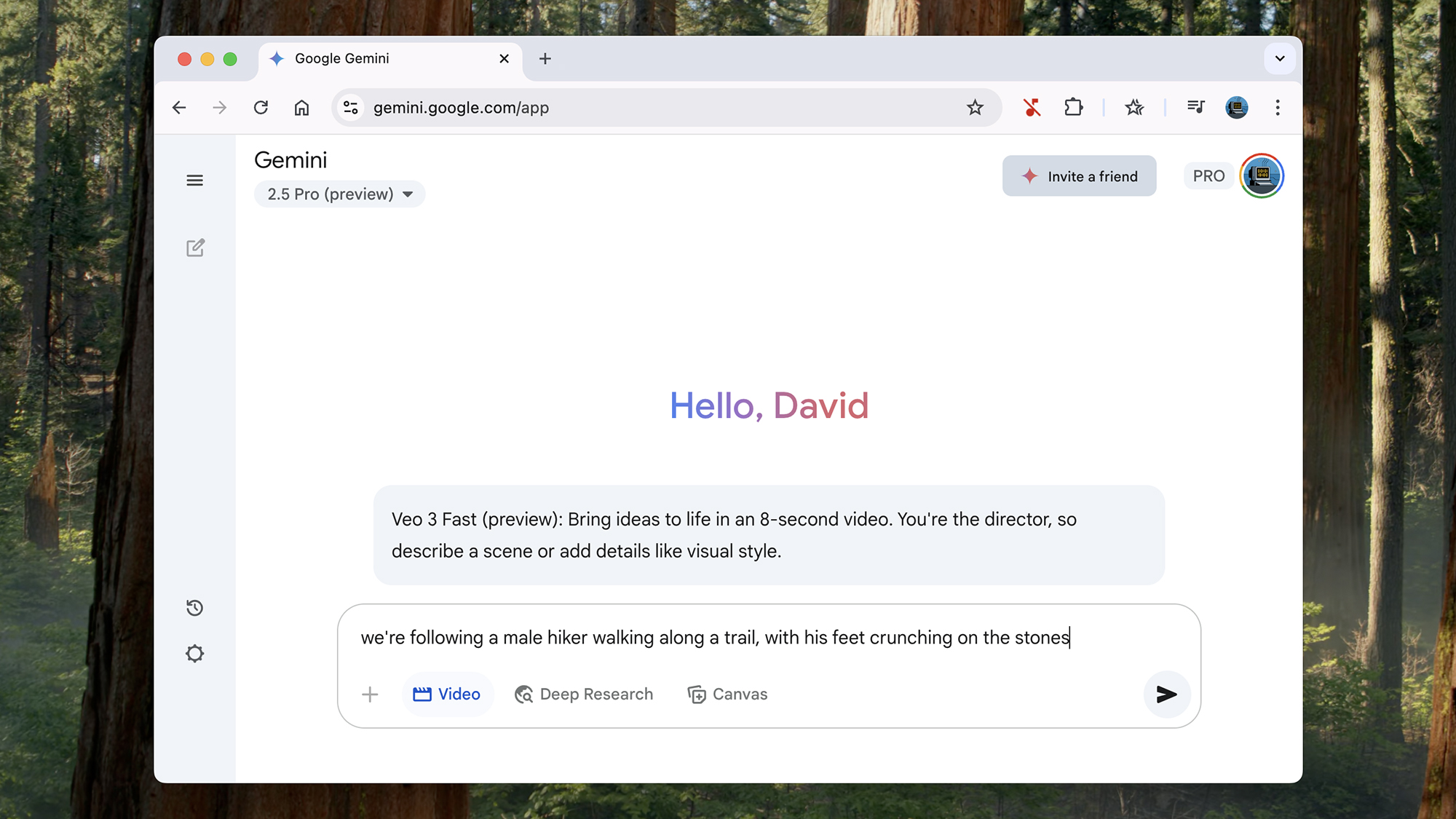Expand the 2.5 Pro (preview) model selector
This screenshot has height=819, width=1456.
pyautogui.click(x=339, y=194)
